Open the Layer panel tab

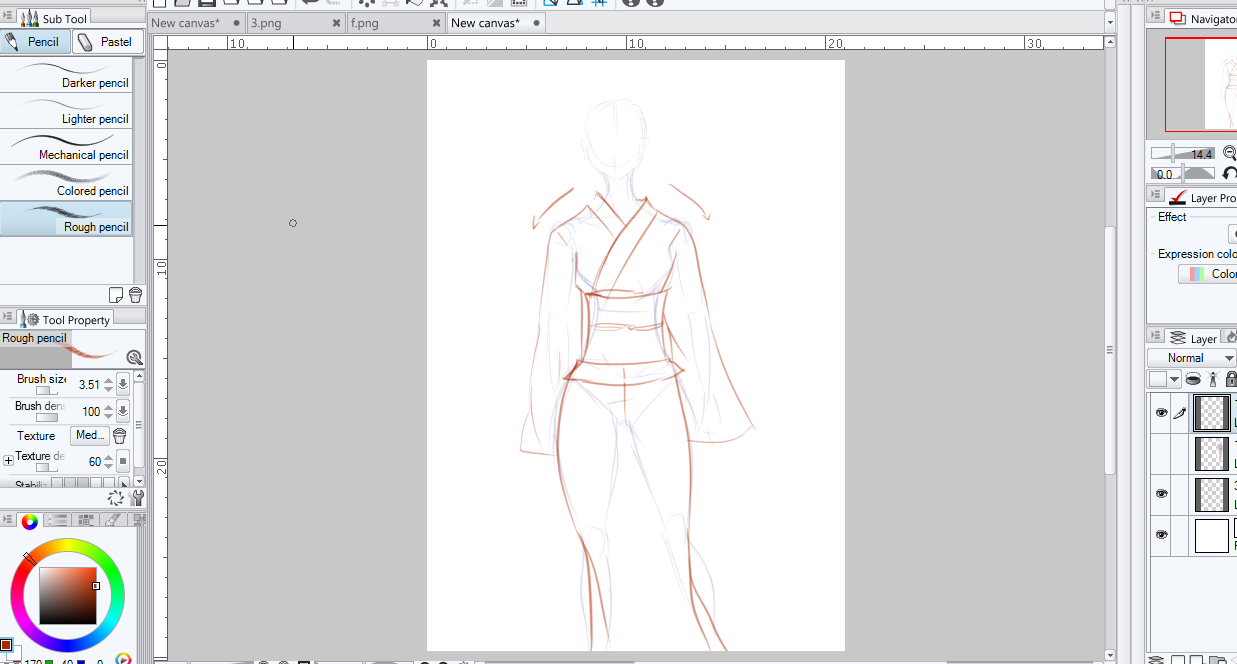click(x=1193, y=339)
